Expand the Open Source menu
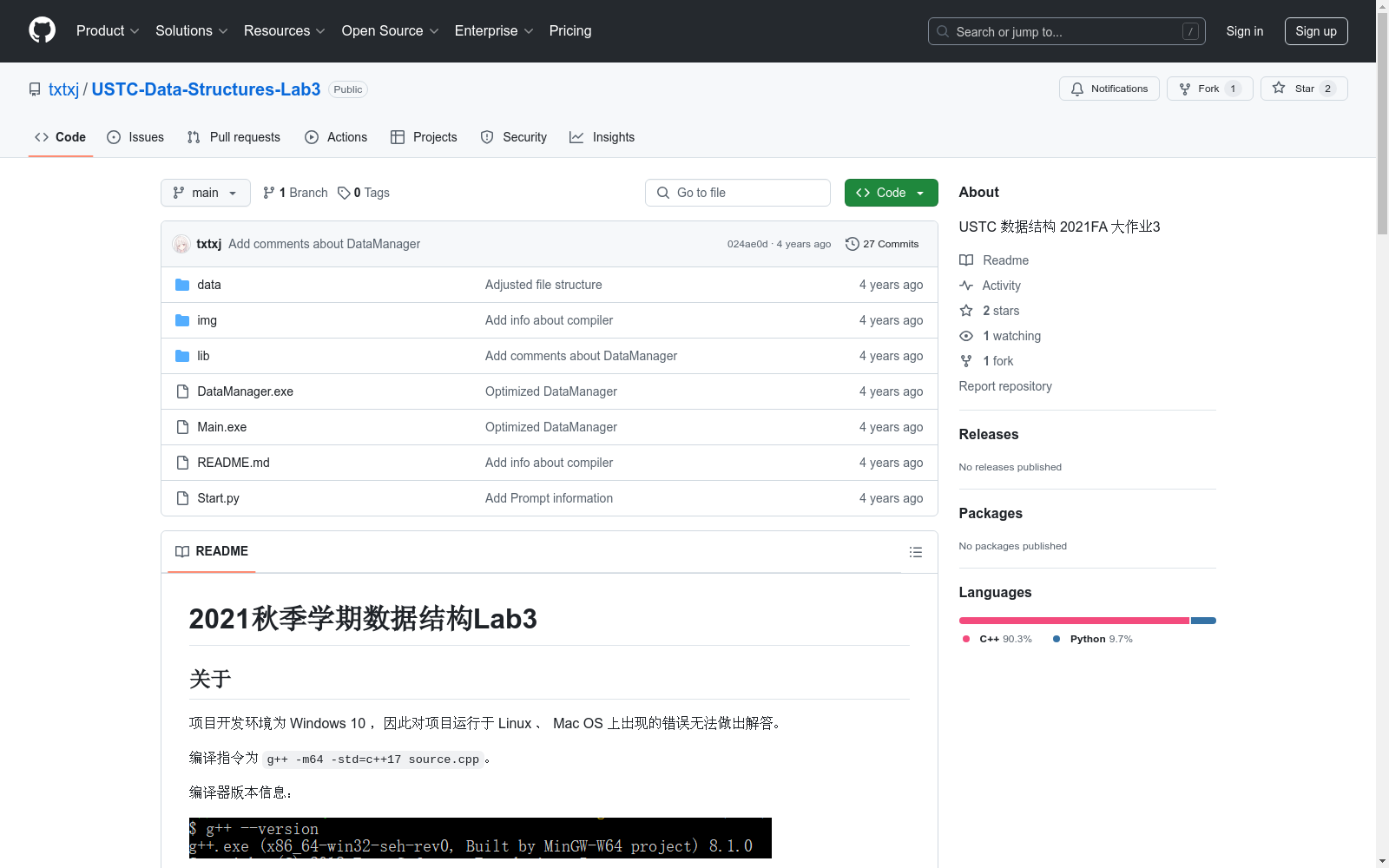 click(391, 30)
